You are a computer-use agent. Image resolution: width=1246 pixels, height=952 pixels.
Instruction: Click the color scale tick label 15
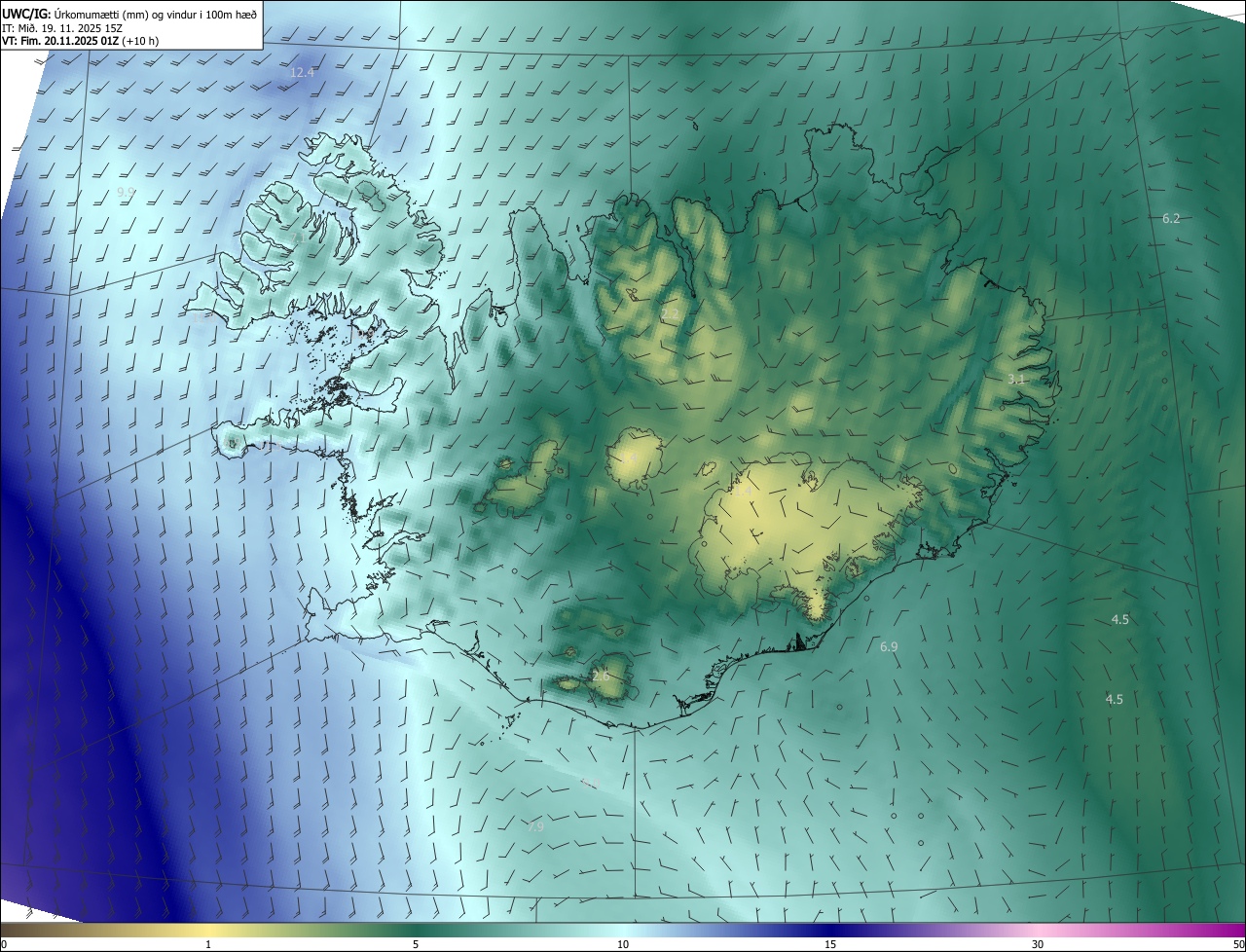point(830,944)
